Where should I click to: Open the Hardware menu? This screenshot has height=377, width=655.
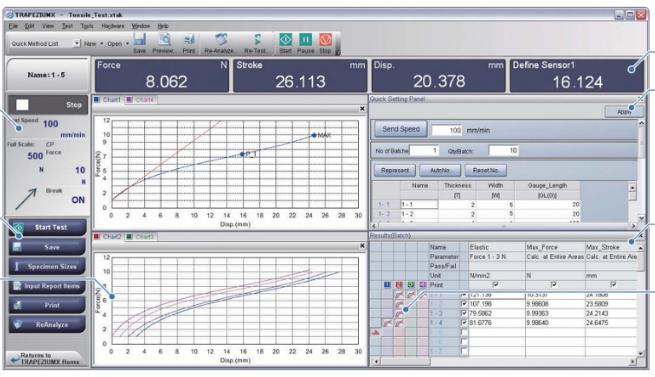pos(113,26)
